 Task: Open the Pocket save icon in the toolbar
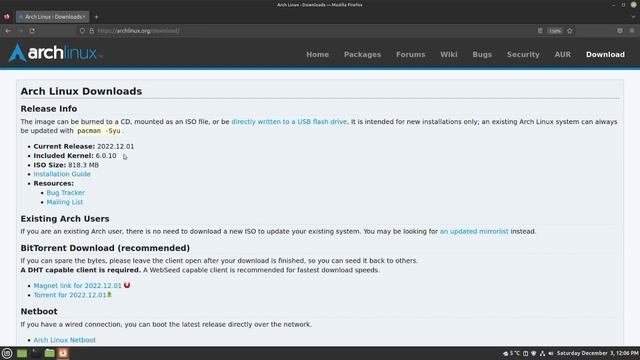(x=620, y=31)
